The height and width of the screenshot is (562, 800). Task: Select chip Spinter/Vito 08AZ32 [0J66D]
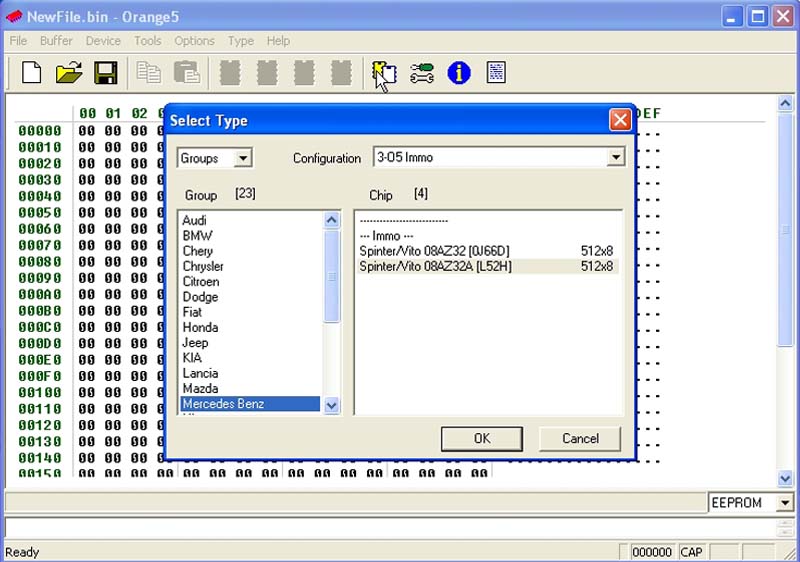tap(488, 251)
